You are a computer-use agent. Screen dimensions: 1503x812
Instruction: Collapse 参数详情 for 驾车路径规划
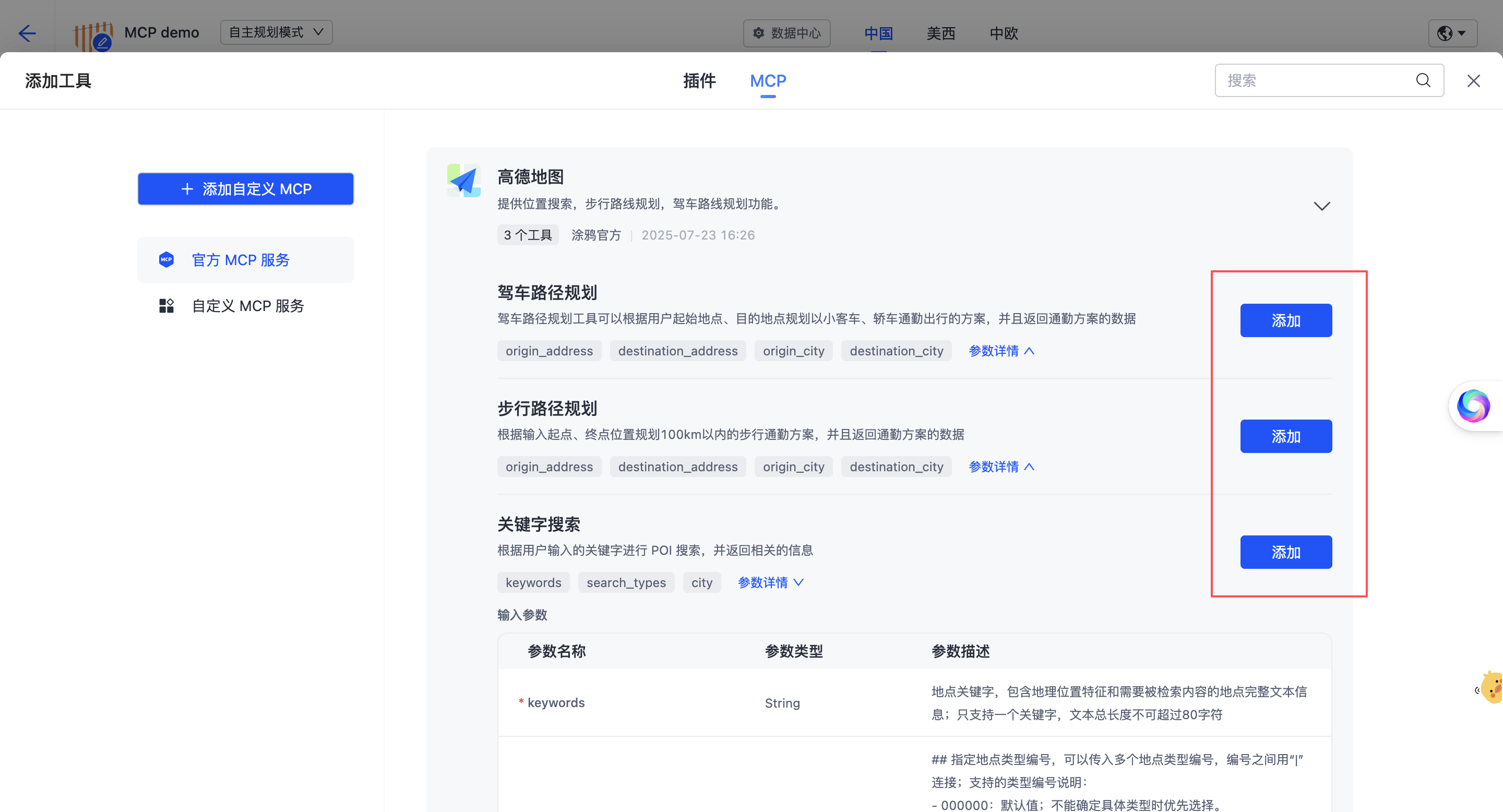pos(1001,351)
